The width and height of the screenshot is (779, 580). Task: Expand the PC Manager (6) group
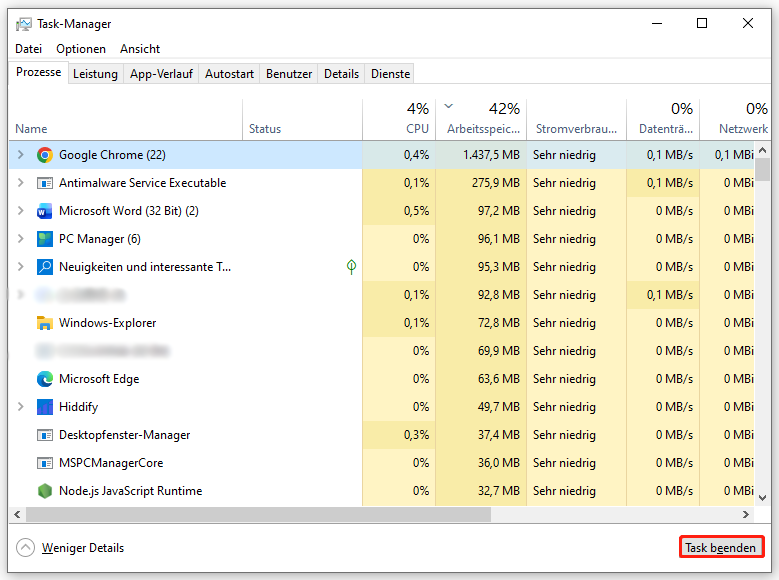click(x=20, y=239)
